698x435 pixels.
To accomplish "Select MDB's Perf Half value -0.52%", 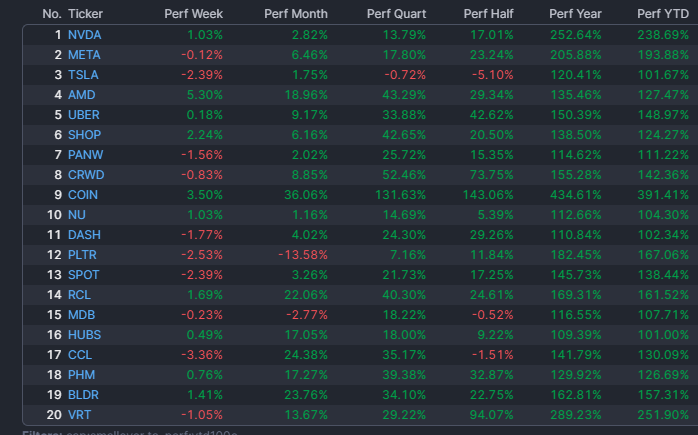I will (492, 315).
